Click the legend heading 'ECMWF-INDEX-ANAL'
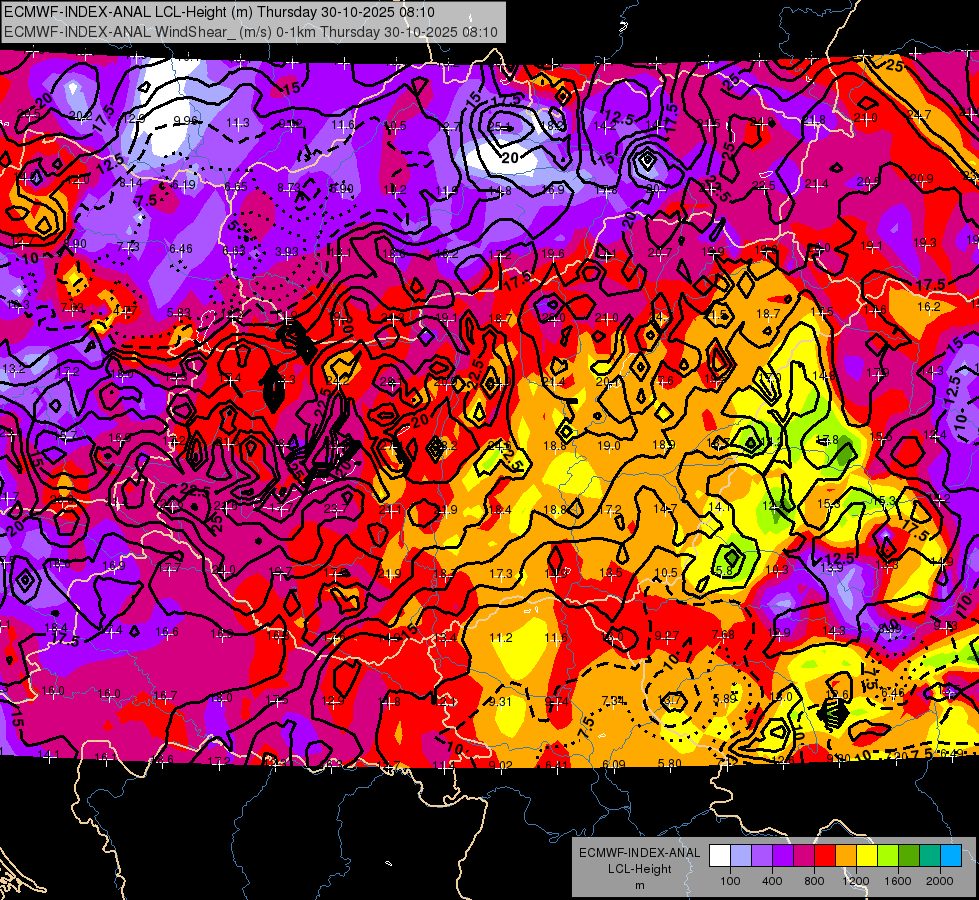The width and height of the screenshot is (979, 900). coord(639,853)
